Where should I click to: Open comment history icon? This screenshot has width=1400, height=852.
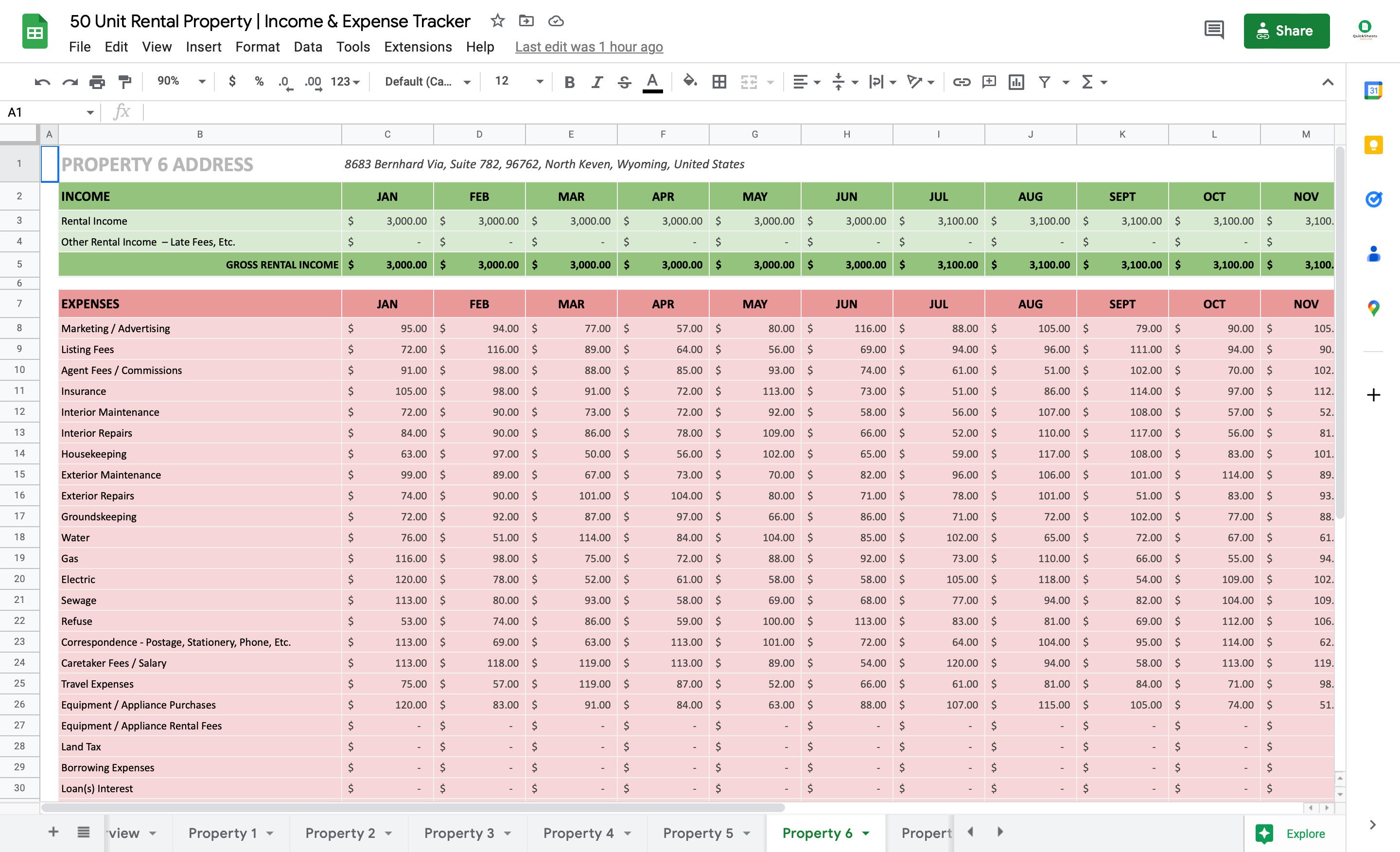(1214, 30)
